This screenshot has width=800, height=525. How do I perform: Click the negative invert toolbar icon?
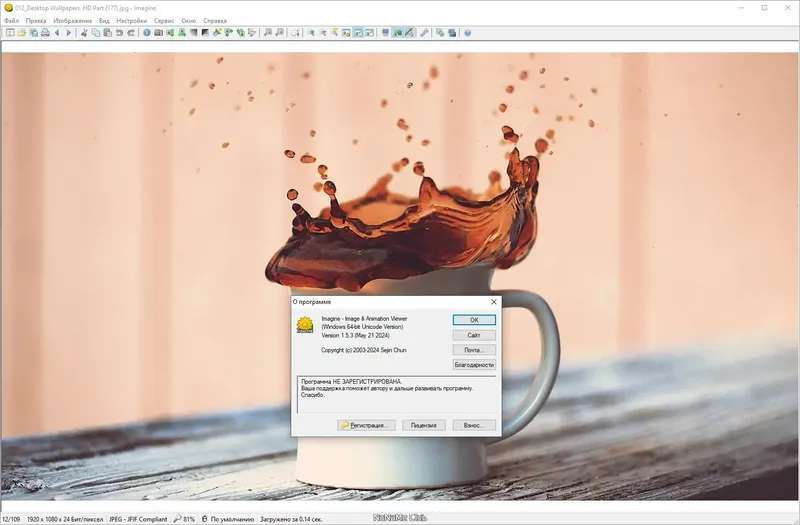coord(205,33)
